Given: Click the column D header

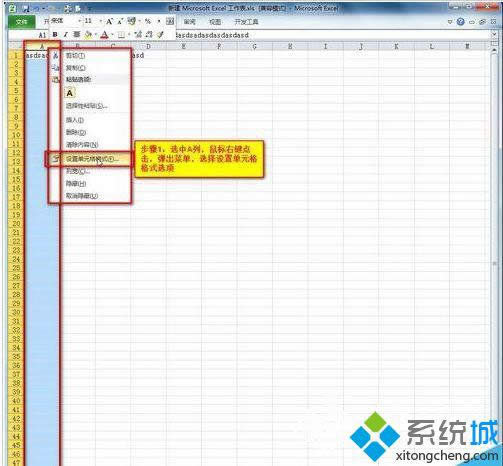Looking at the screenshot, I should pos(148,46).
